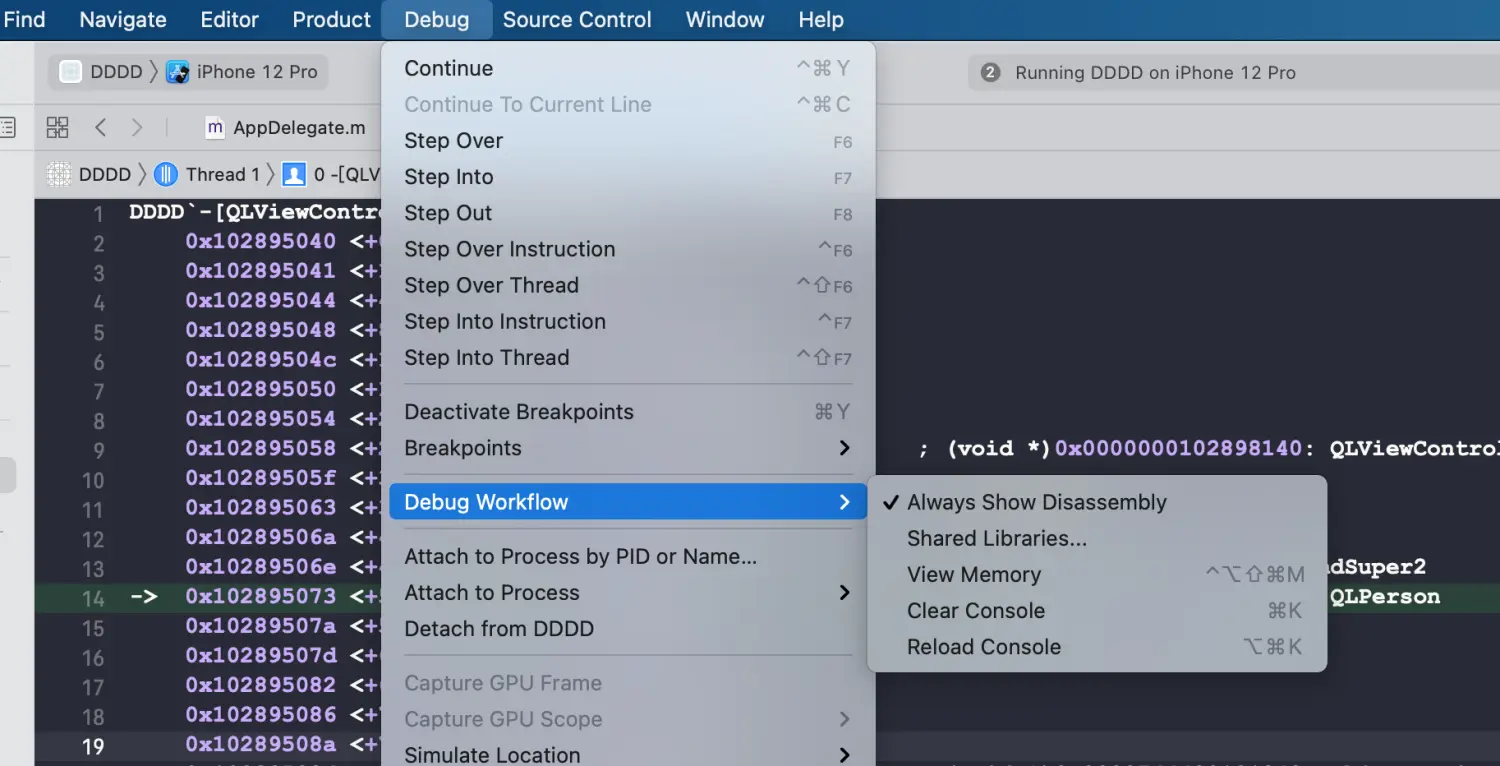Click the related items grid icon
The image size is (1500, 766).
click(x=58, y=127)
